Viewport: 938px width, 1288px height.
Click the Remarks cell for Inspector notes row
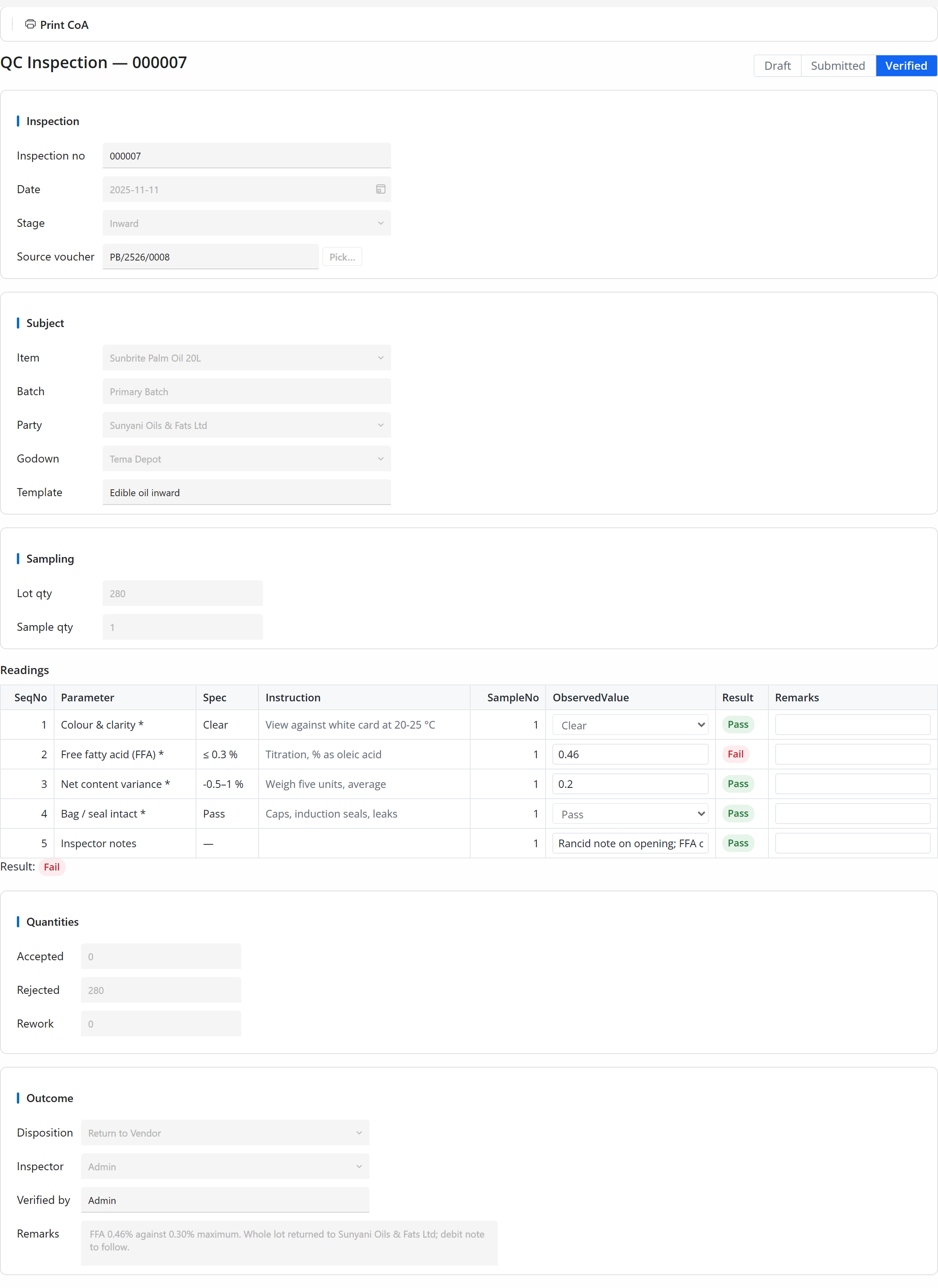(x=852, y=843)
